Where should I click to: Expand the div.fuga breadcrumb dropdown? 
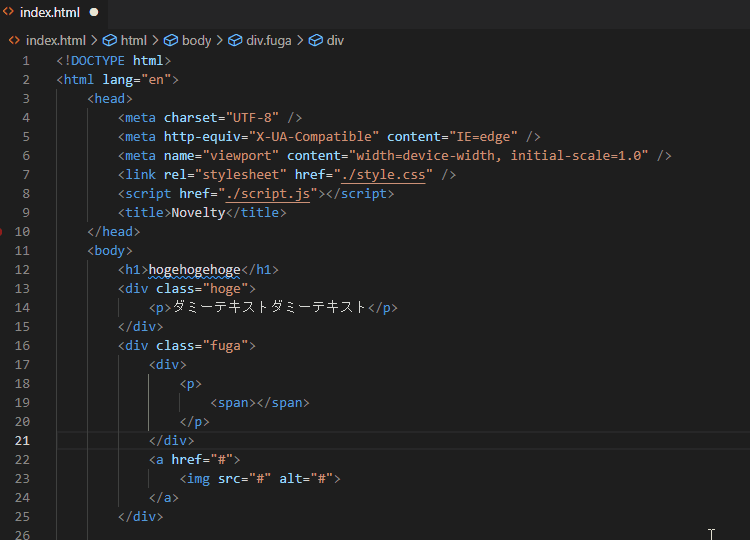[x=267, y=41]
